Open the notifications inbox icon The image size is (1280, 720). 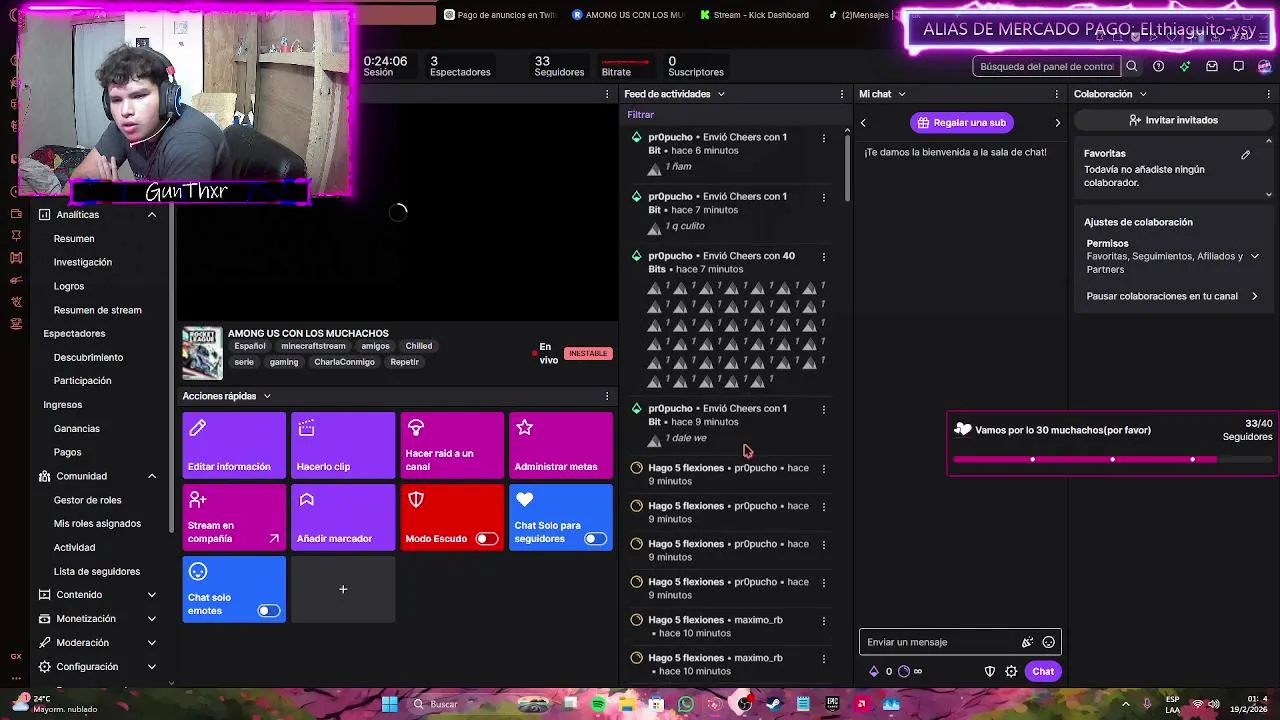coord(1212,66)
